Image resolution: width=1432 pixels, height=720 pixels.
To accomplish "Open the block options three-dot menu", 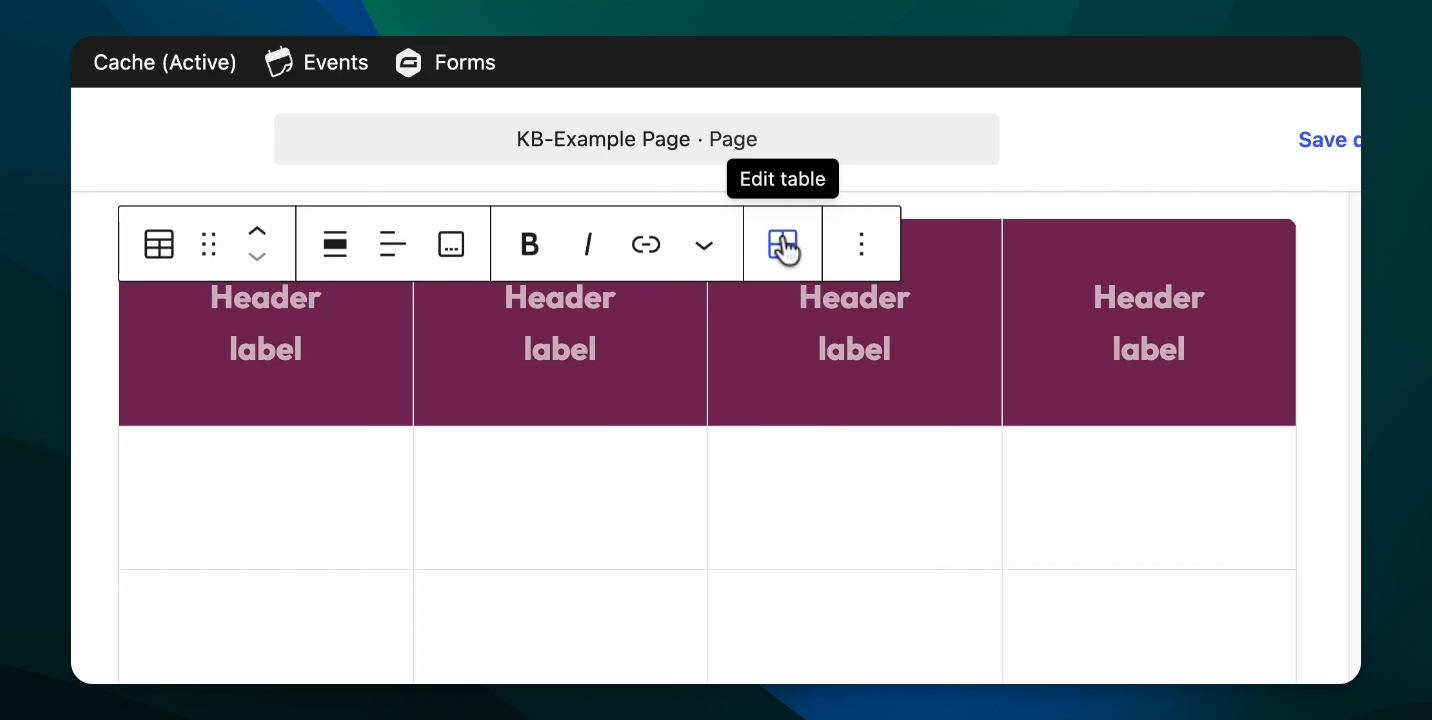I will click(861, 244).
